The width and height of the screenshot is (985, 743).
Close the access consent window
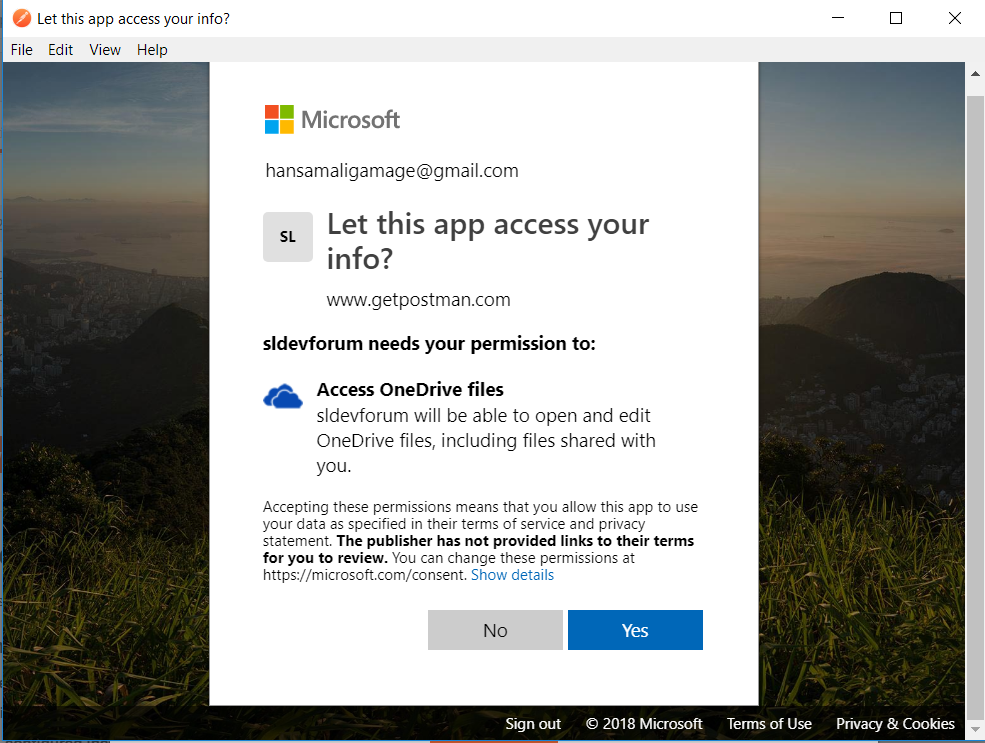[954, 18]
